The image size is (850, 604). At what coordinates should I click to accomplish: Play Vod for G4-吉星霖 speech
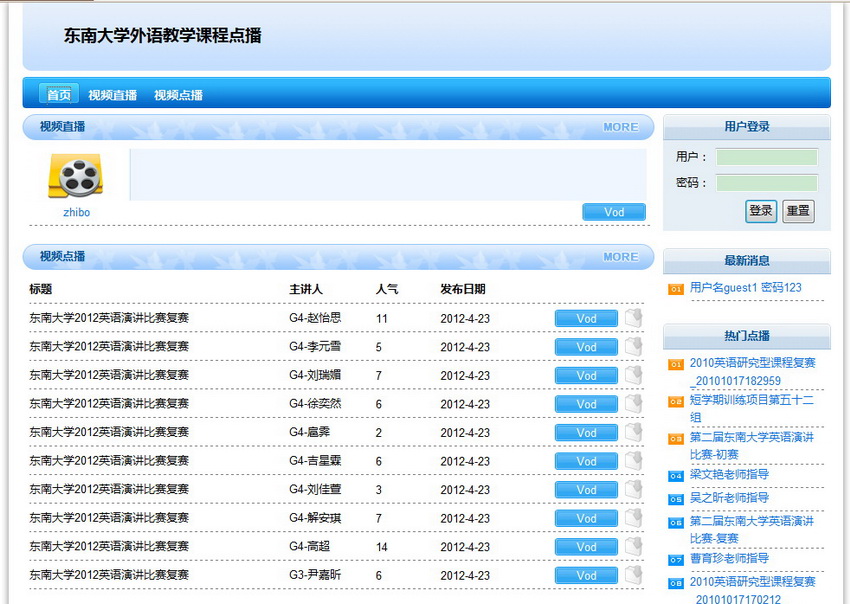586,461
